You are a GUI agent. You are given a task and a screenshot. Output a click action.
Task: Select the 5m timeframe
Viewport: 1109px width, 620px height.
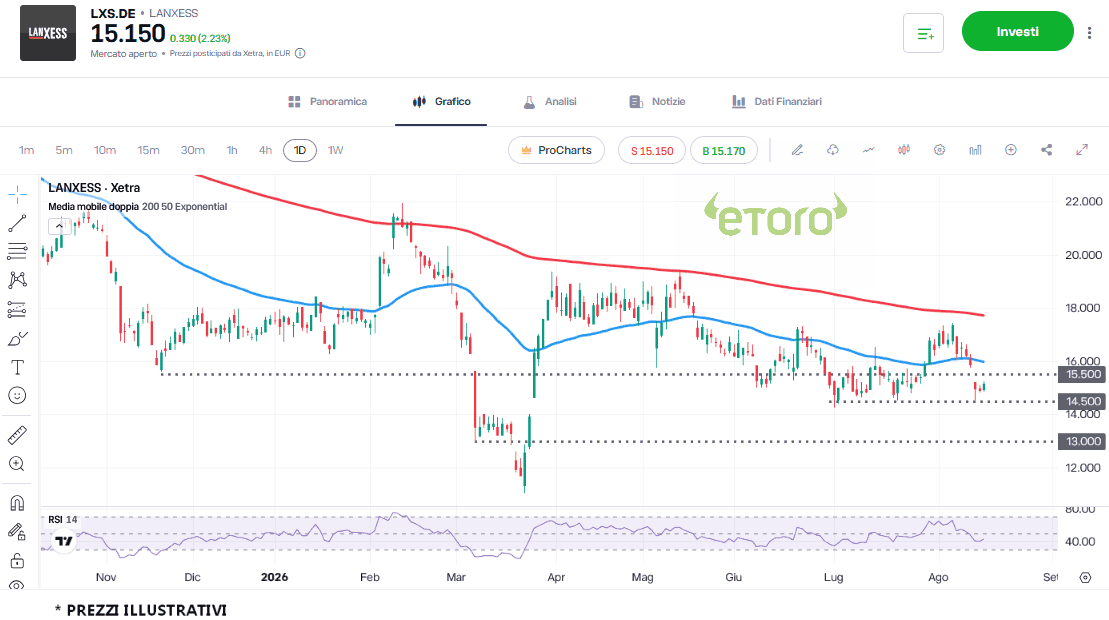tap(64, 150)
